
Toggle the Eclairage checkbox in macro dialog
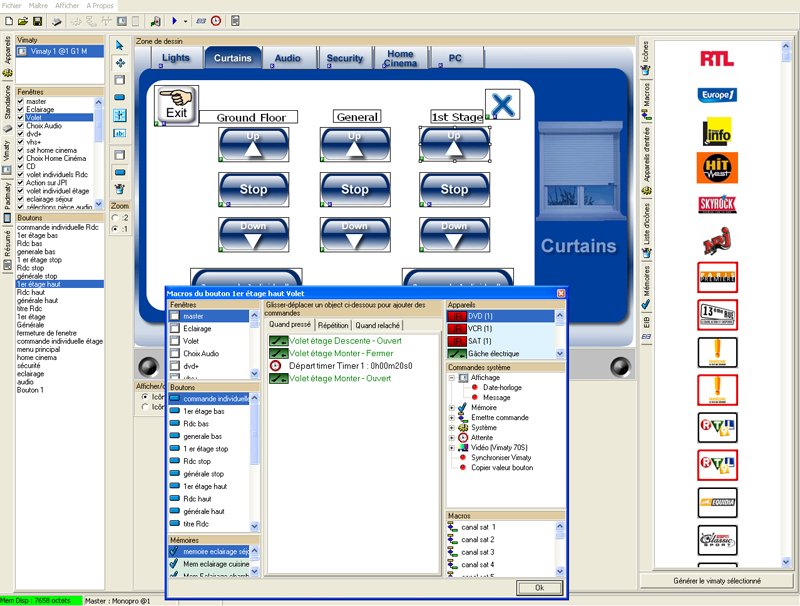click(175, 328)
